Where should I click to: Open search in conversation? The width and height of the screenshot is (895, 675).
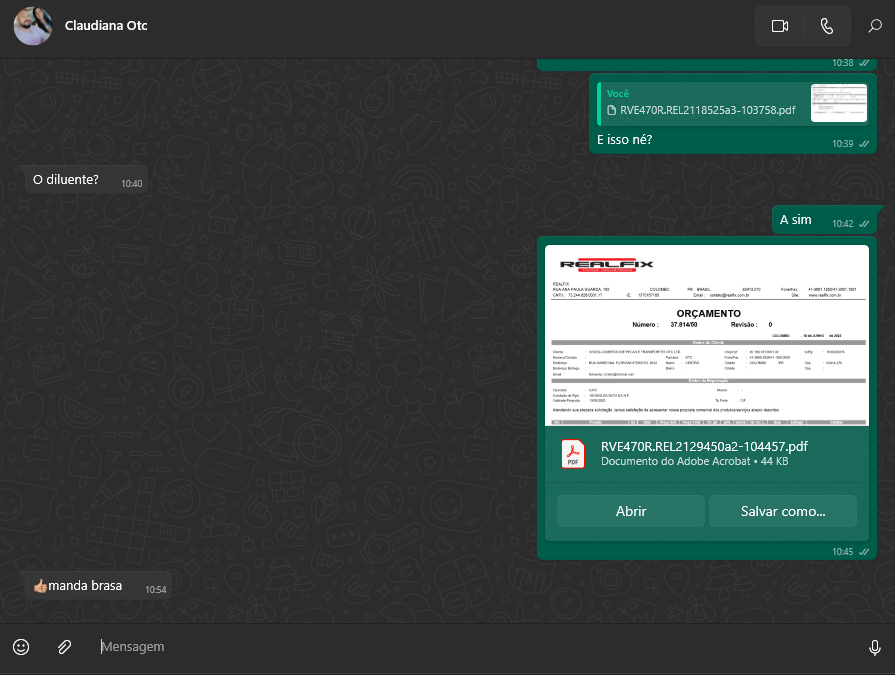pos(875,26)
